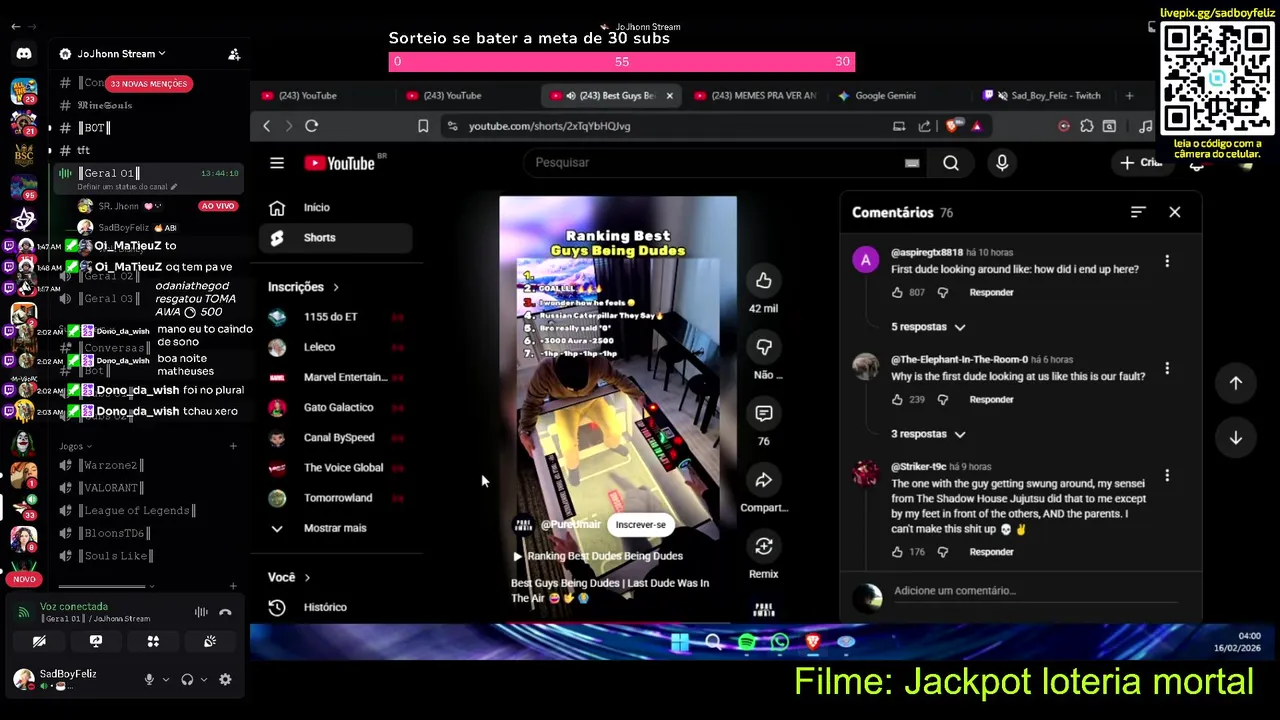Screen dimensions: 1280x720
Task: Select Shorts in YouTube sidebar
Action: [x=336, y=238]
